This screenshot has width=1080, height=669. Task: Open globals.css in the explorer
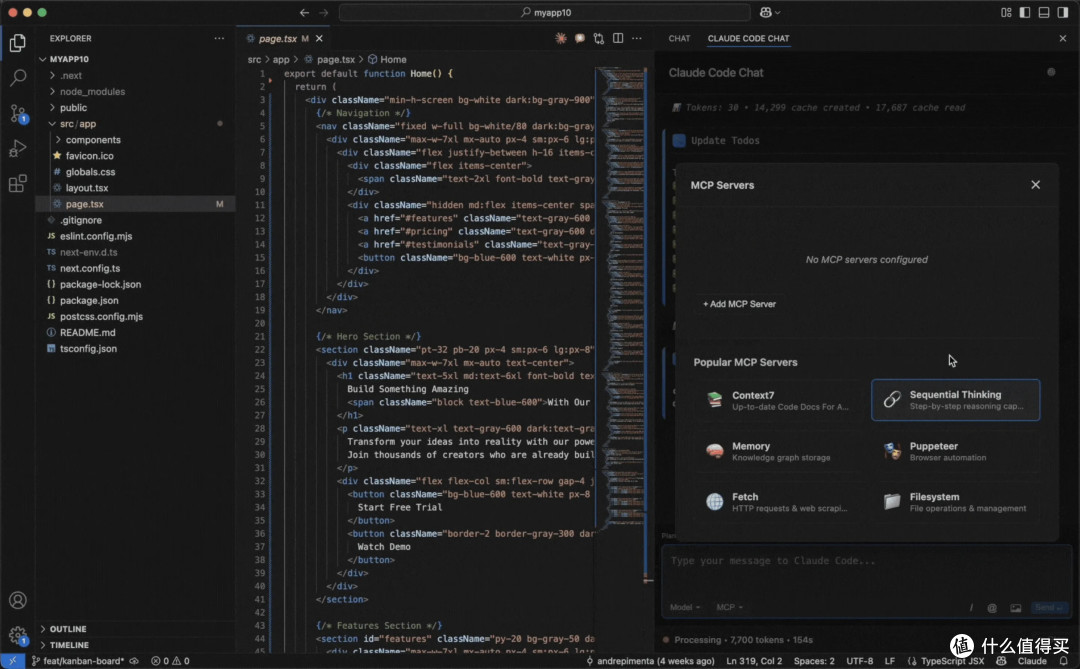(135, 172)
